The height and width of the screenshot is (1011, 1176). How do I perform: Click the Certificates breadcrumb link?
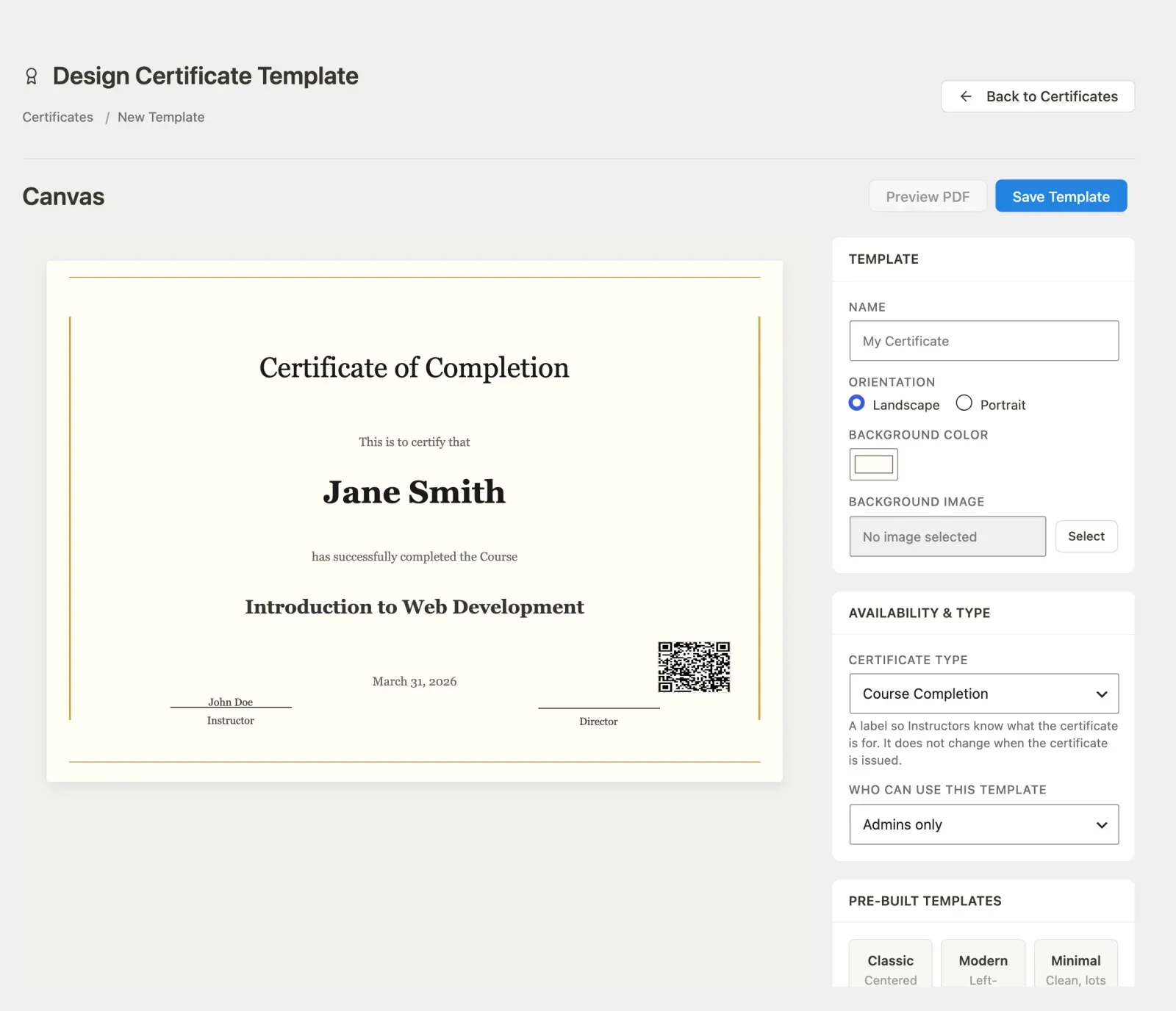(x=58, y=118)
